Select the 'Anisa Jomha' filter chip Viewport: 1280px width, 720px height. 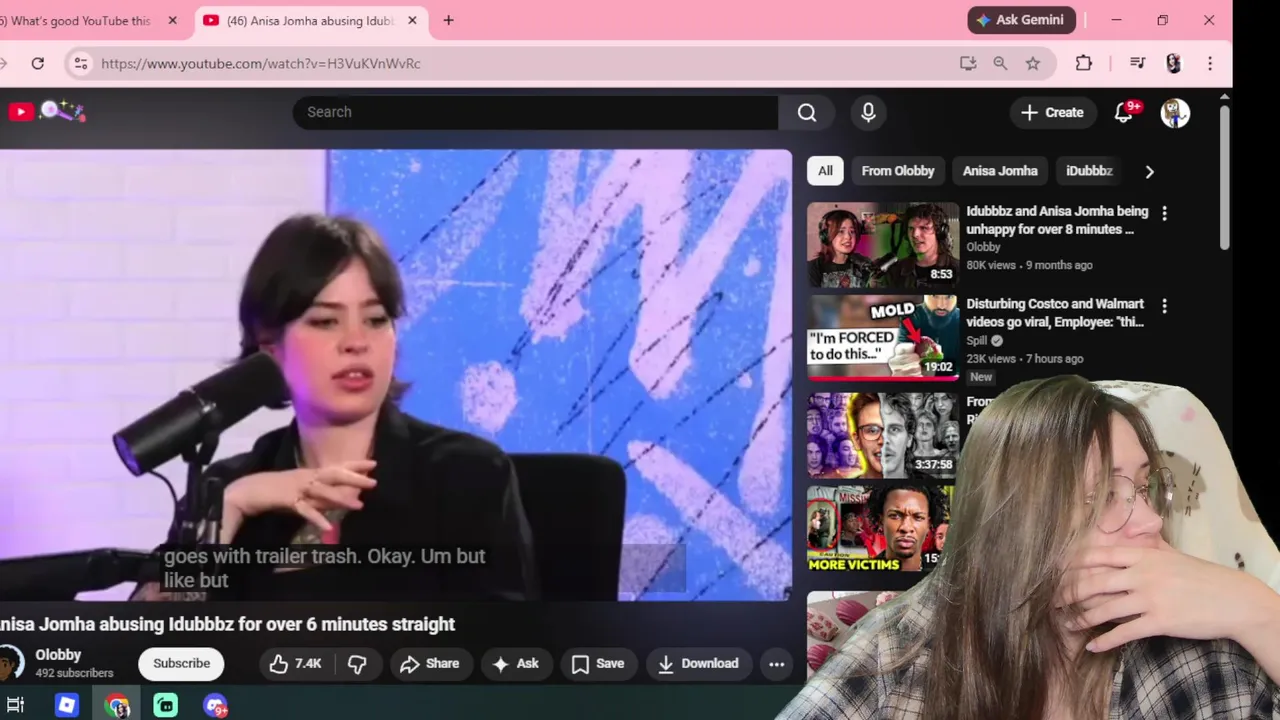coord(1000,171)
